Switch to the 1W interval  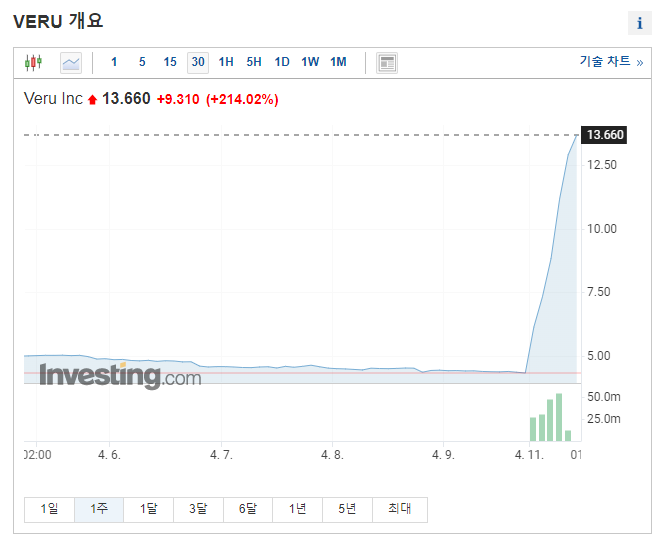pyautogui.click(x=310, y=62)
